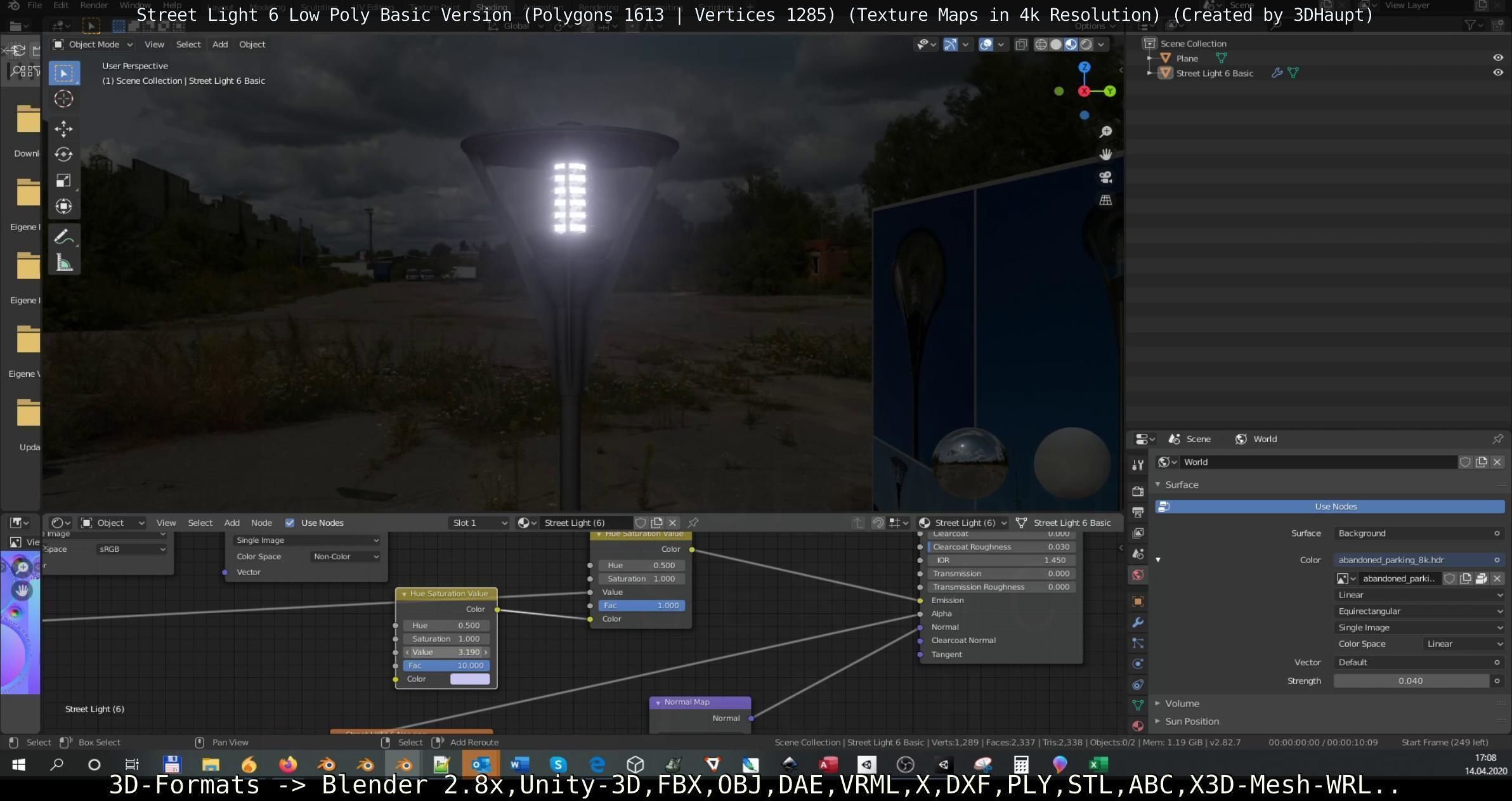Image resolution: width=1512 pixels, height=801 pixels.
Task: Click the Y axis on navigation gizmo
Action: pyautogui.click(x=1110, y=91)
